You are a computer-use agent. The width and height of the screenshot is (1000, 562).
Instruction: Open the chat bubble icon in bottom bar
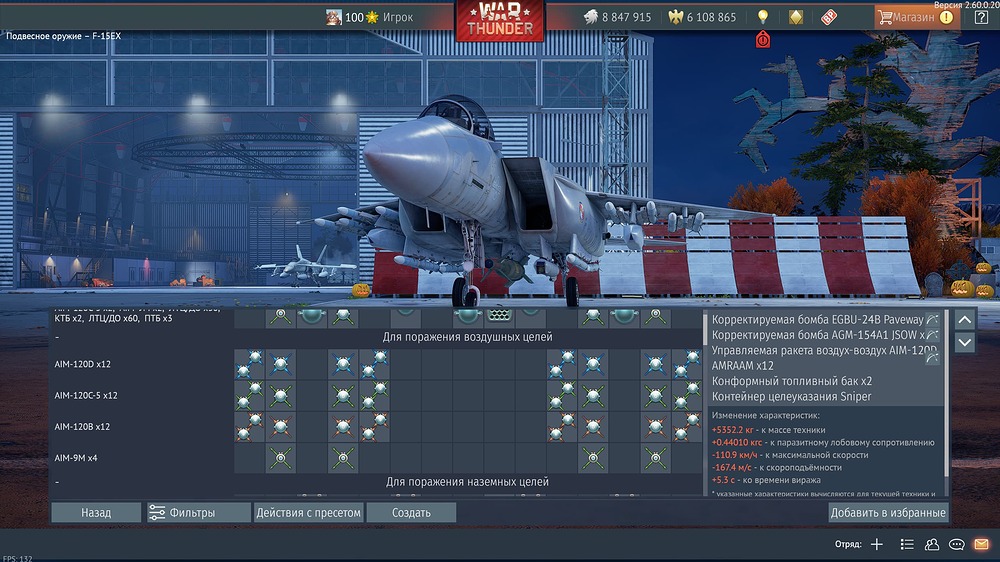click(x=957, y=544)
